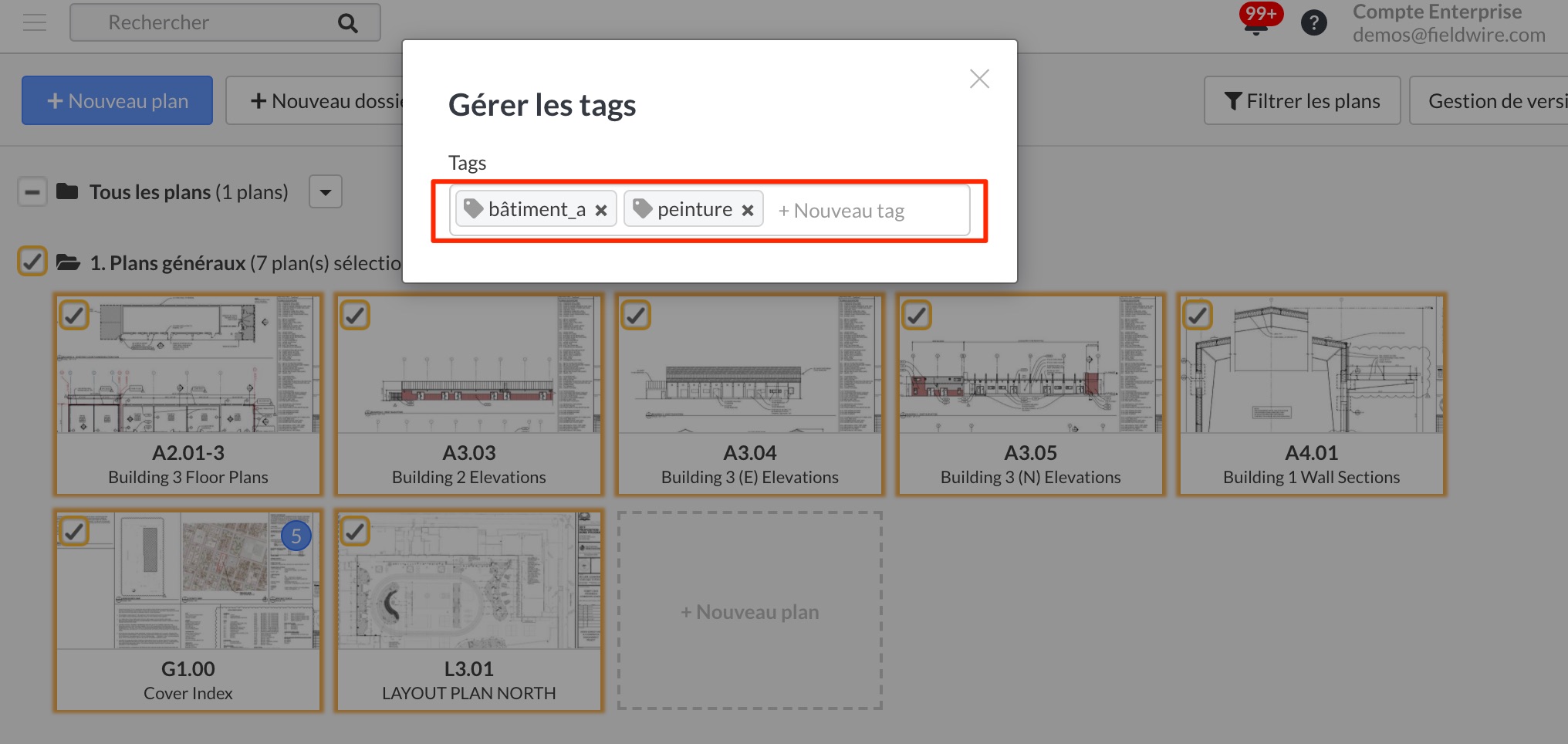1568x744 pixels.
Task: Close the Gérer les tags dialog
Action: click(x=978, y=78)
